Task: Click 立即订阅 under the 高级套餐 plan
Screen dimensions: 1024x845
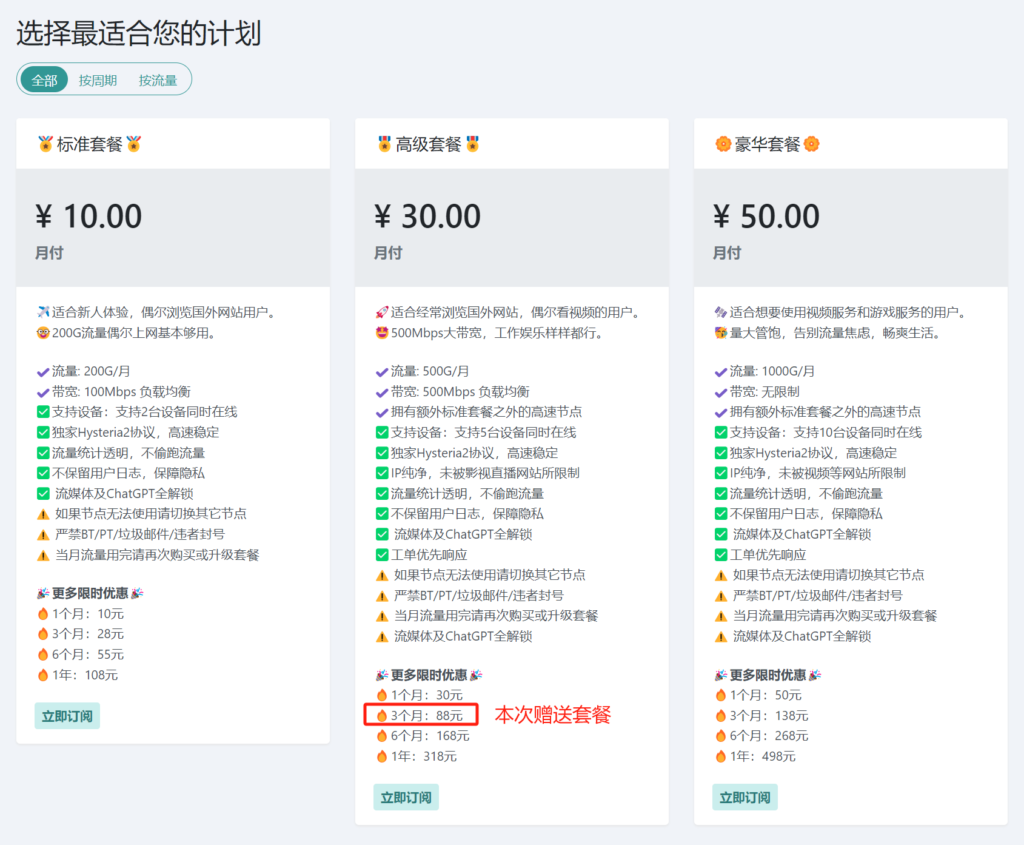Action: pyautogui.click(x=405, y=798)
